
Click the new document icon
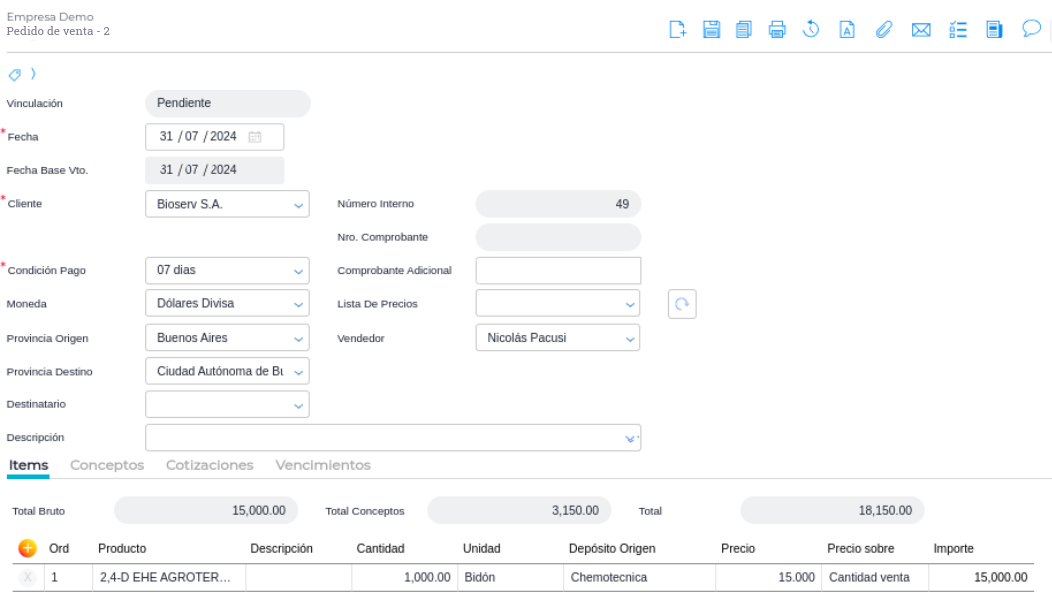click(678, 30)
